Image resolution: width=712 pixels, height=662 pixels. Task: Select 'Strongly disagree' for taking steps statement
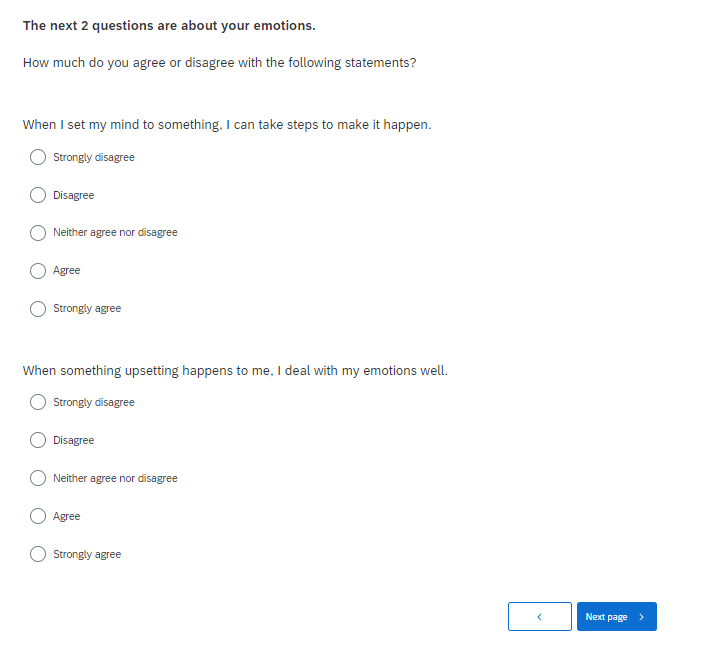(38, 157)
